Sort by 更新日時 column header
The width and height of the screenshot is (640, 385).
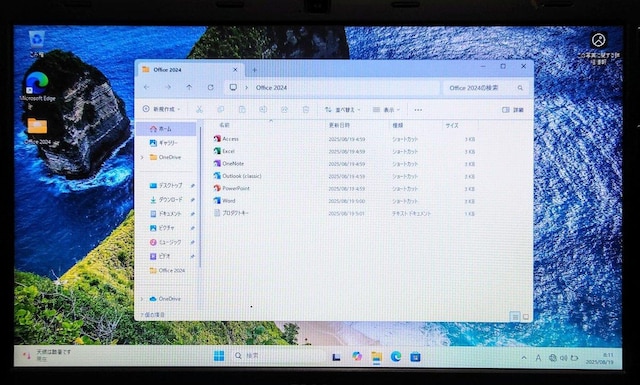(x=340, y=125)
